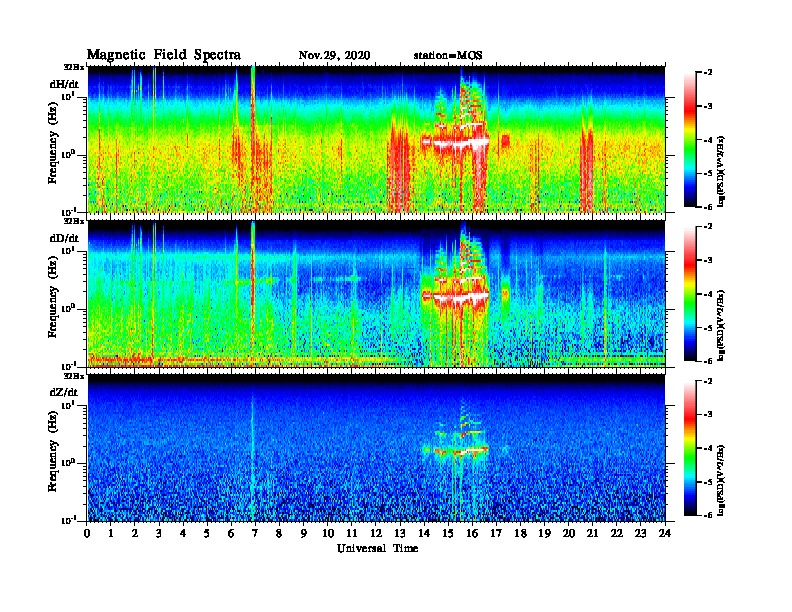Click hour 6 on the Universal Time axis
The height and width of the screenshot is (612, 792).
pos(231,534)
